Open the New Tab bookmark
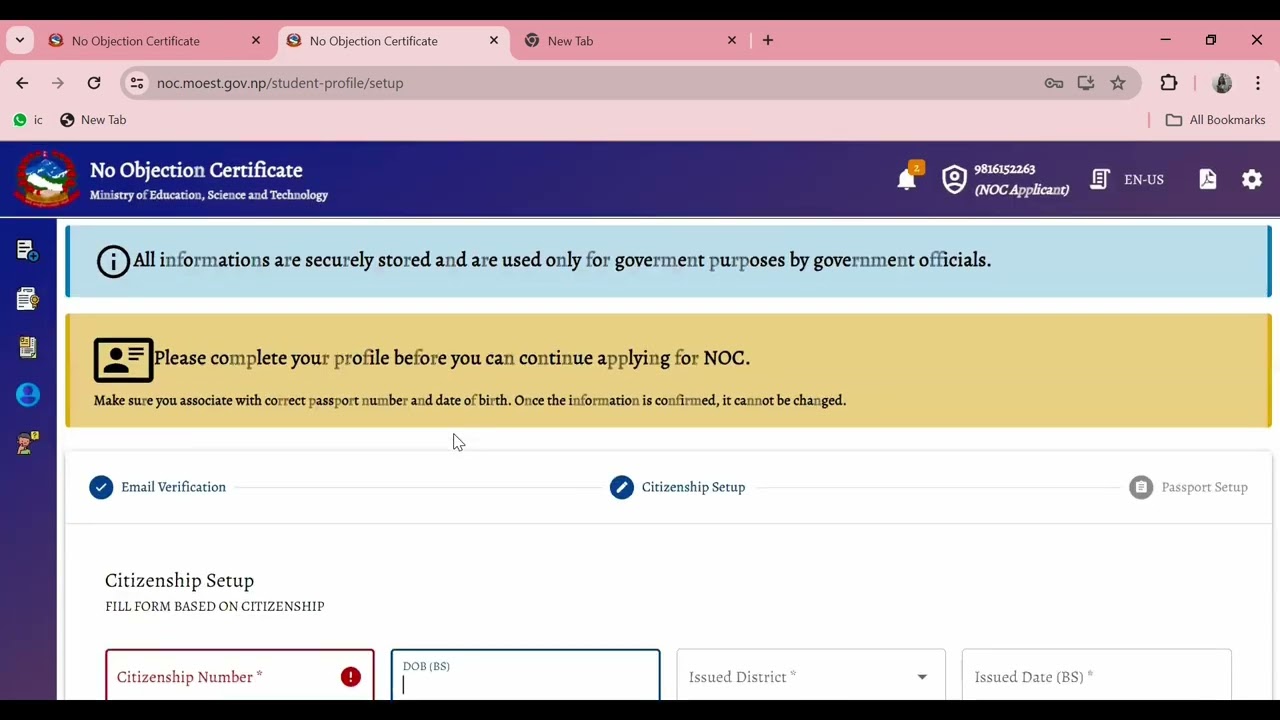 coord(93,120)
